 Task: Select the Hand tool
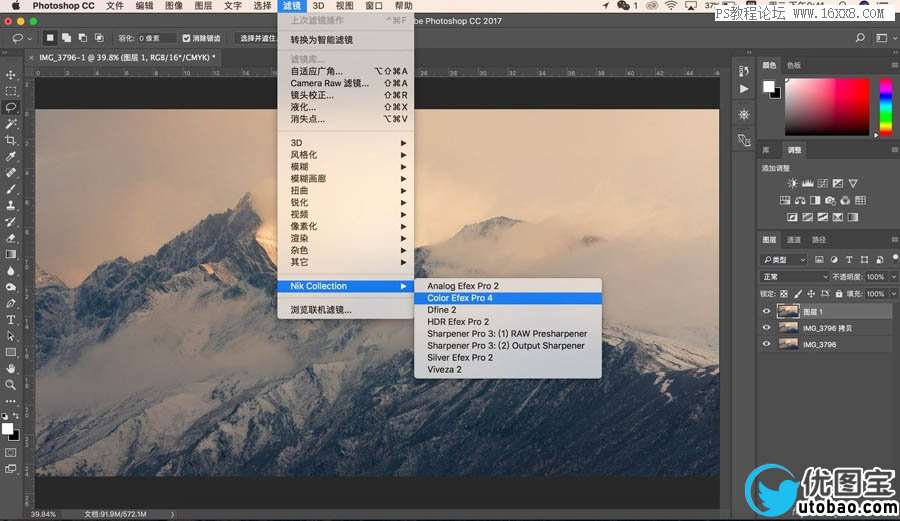point(10,368)
